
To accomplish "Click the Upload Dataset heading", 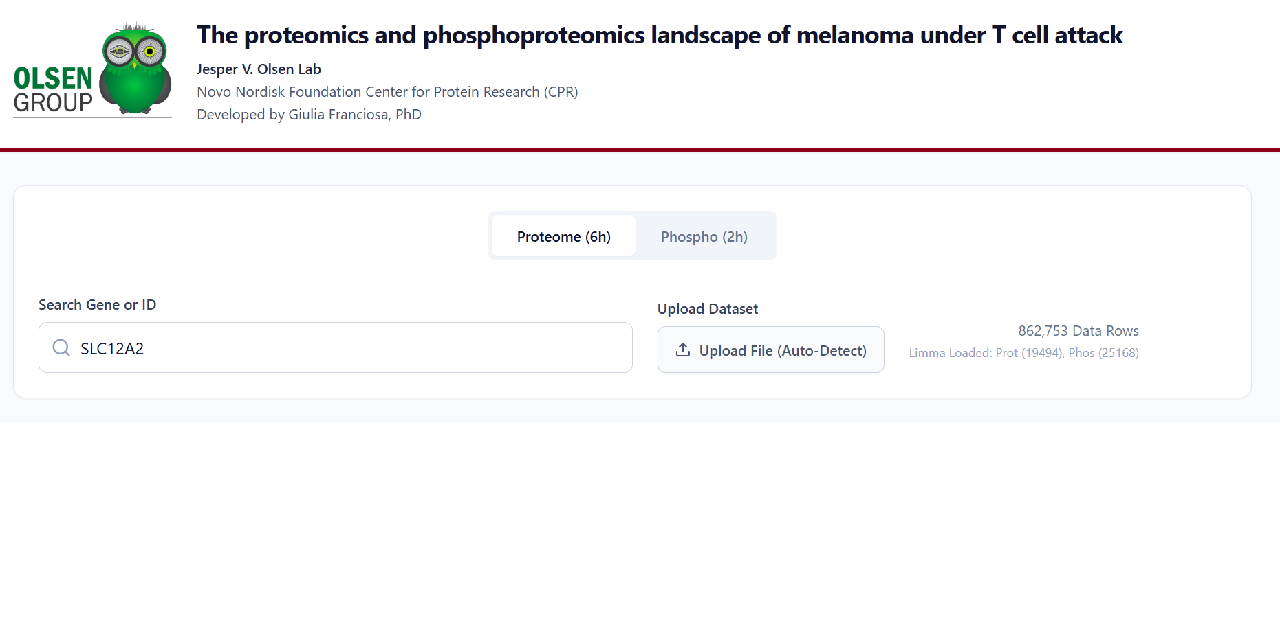I will (x=708, y=308).
